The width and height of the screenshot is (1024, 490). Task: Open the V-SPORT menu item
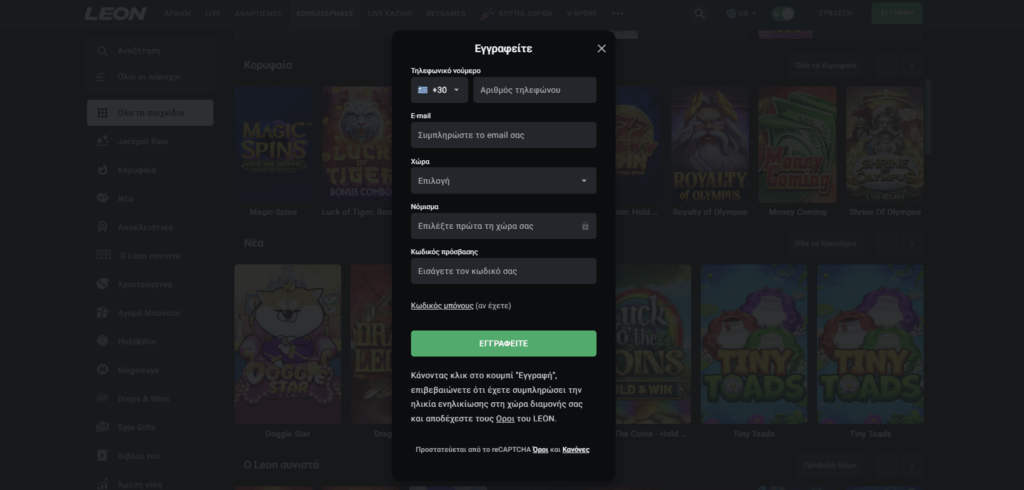[582, 13]
